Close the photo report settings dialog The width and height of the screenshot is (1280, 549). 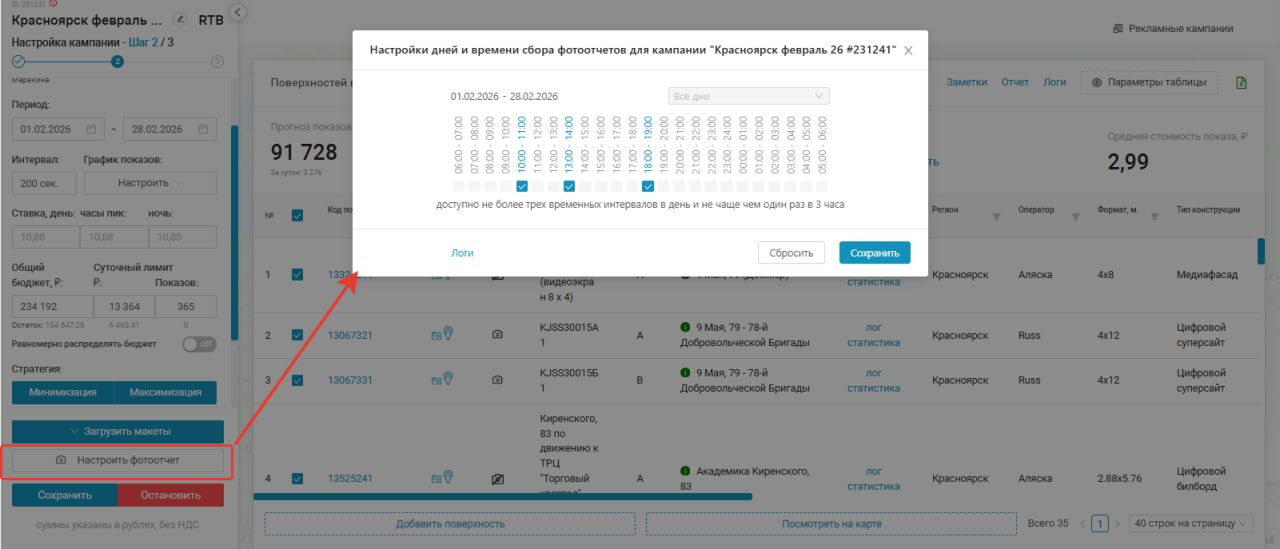(x=908, y=50)
